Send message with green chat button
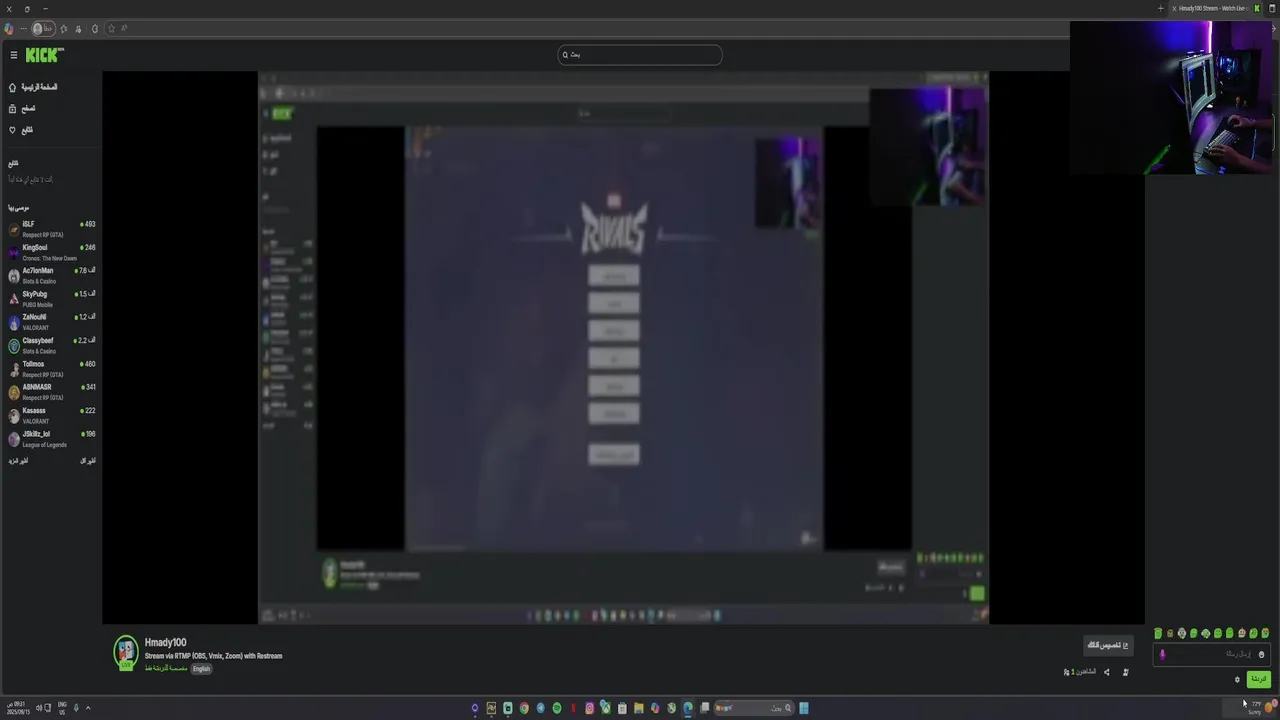 1259,679
